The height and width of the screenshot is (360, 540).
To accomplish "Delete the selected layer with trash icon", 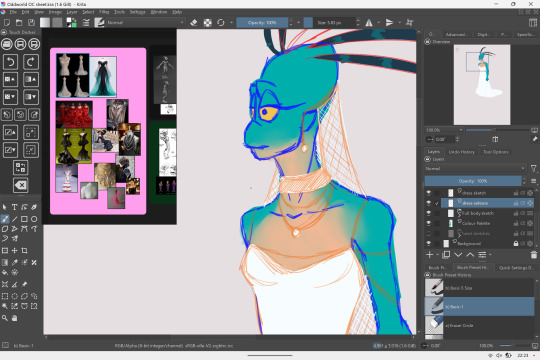I will click(x=533, y=255).
